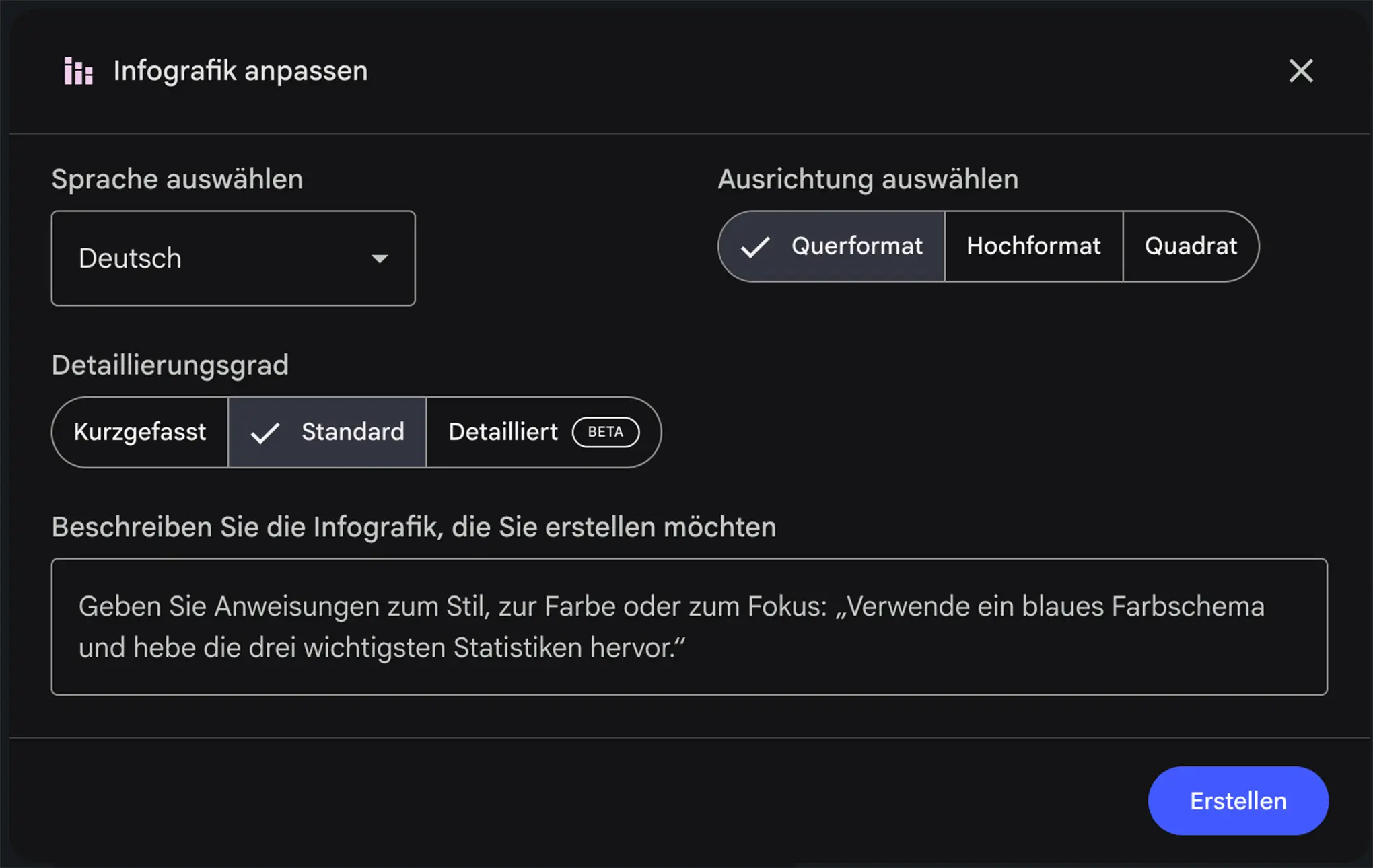The image size is (1373, 868).
Task: Click the Infografik anpassen dialog title
Action: tap(240, 71)
